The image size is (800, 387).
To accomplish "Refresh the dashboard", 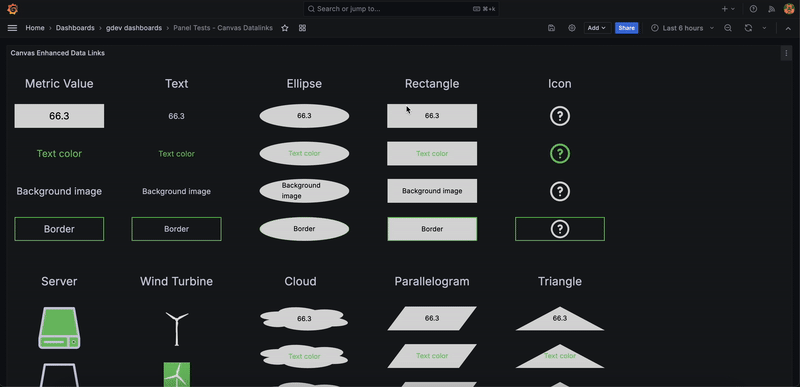I will pyautogui.click(x=748, y=28).
